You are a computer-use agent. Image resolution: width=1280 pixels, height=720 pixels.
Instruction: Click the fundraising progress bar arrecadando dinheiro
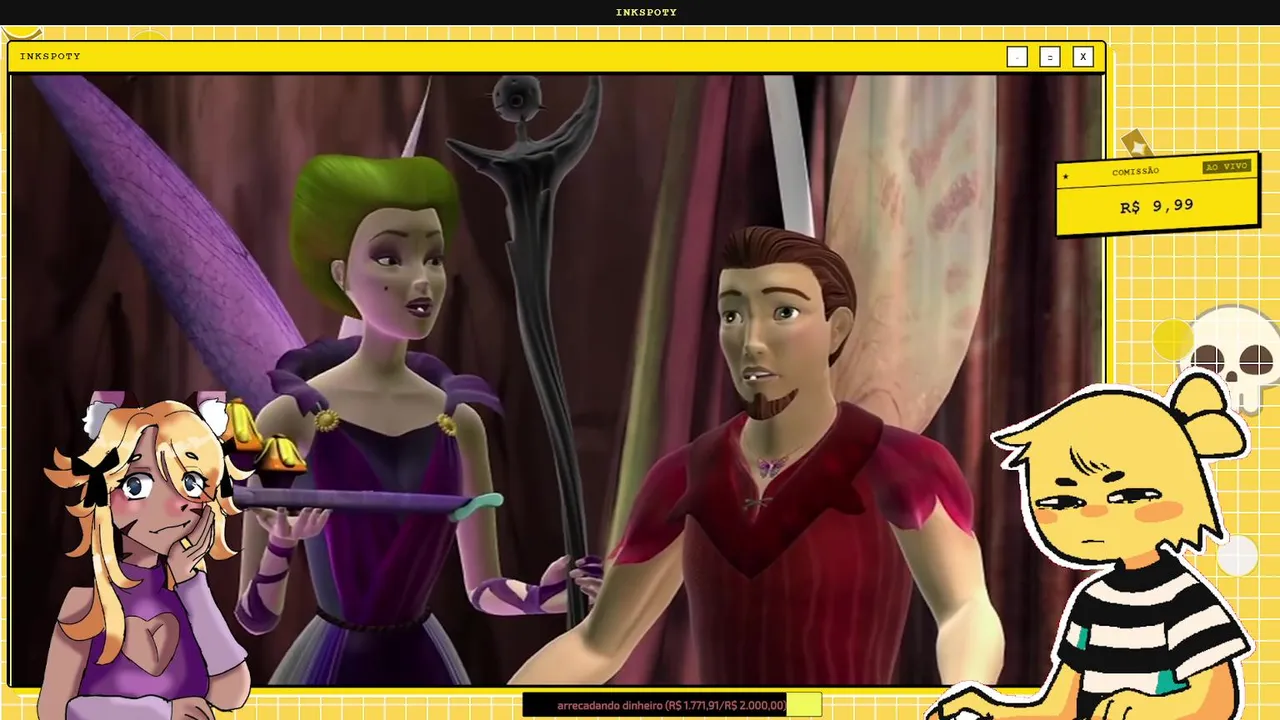click(x=672, y=705)
